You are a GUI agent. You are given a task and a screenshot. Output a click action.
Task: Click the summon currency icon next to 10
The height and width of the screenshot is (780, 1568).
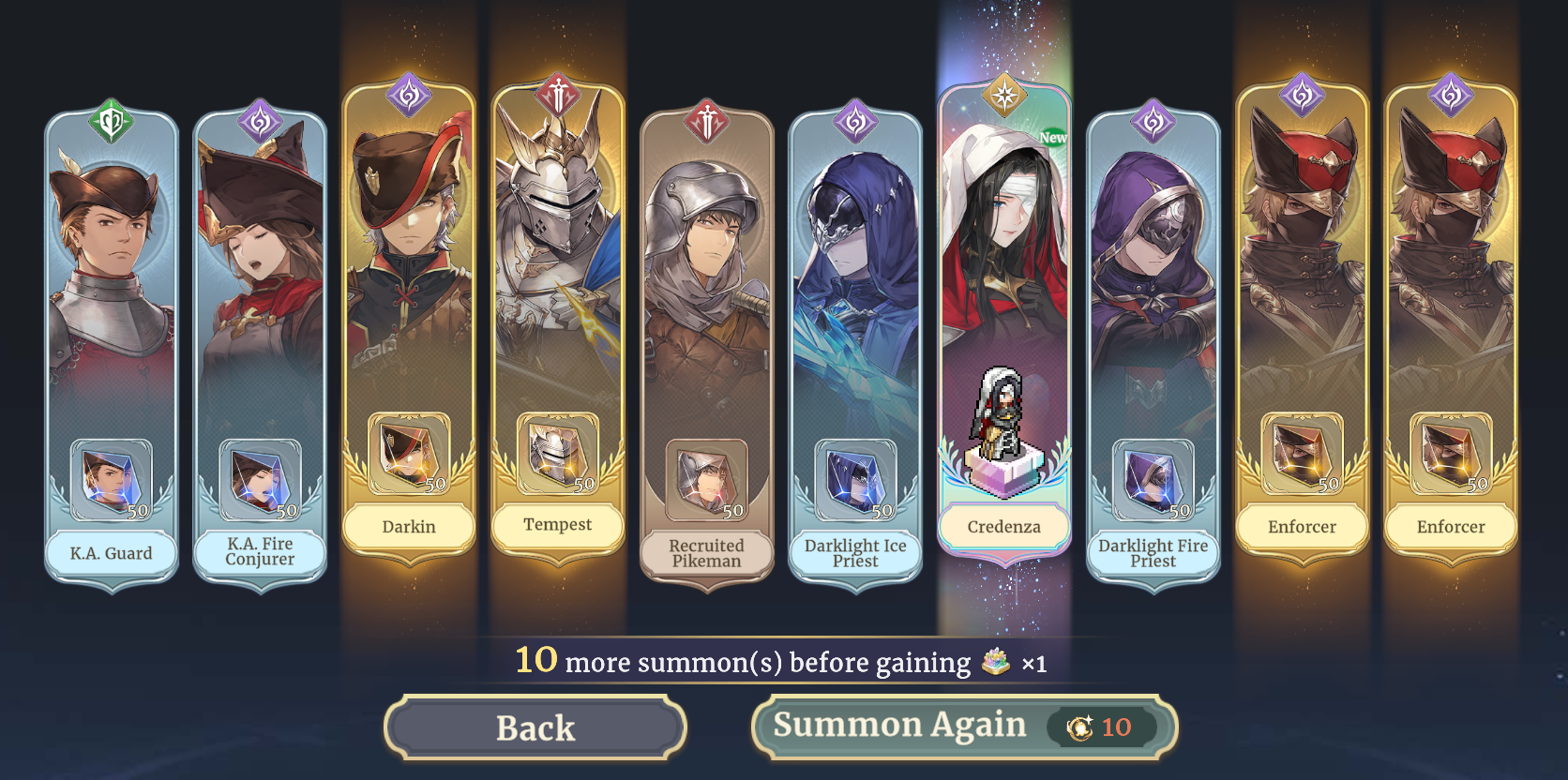(x=1079, y=727)
